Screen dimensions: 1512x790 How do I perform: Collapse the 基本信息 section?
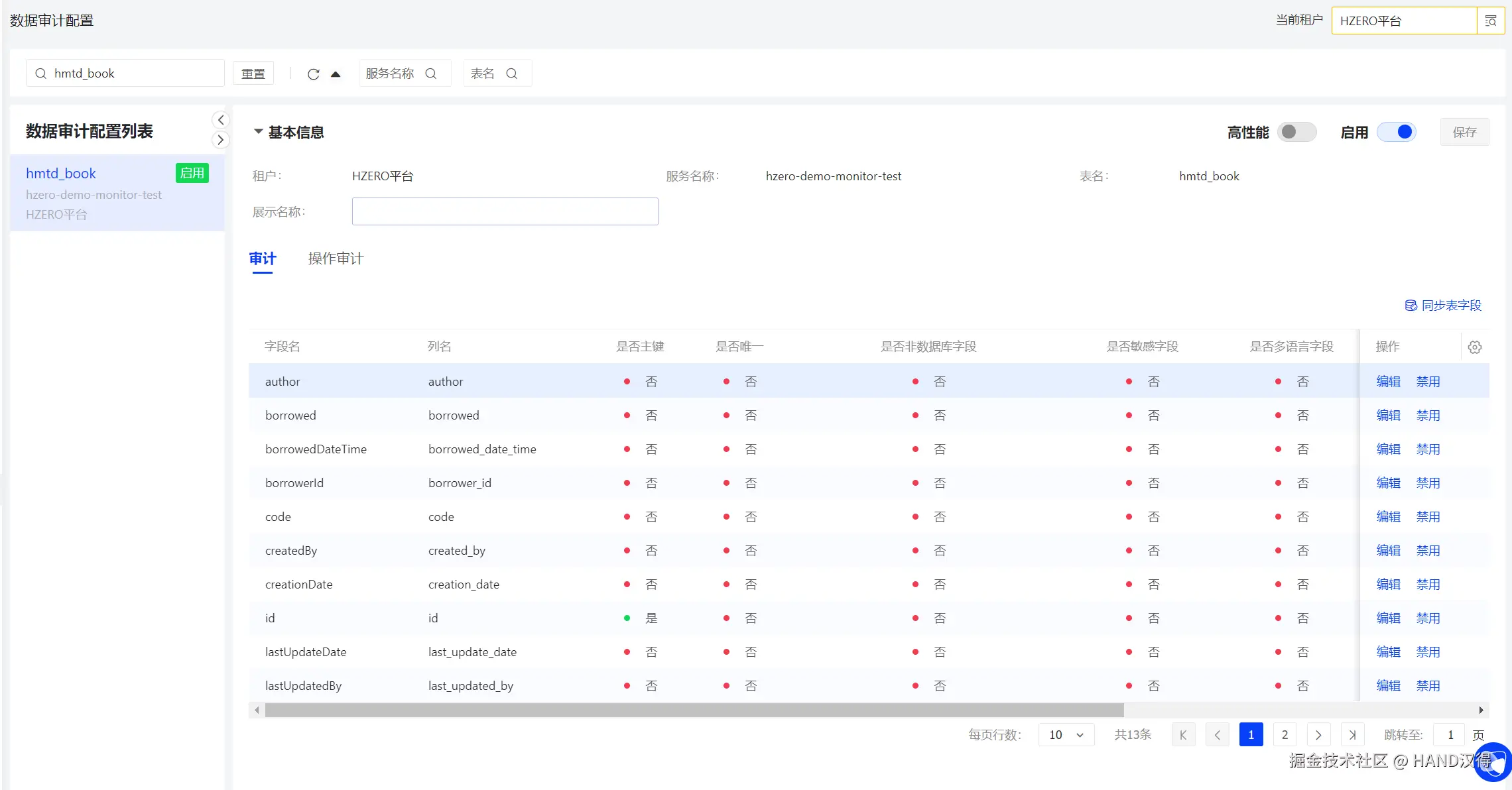coord(259,132)
